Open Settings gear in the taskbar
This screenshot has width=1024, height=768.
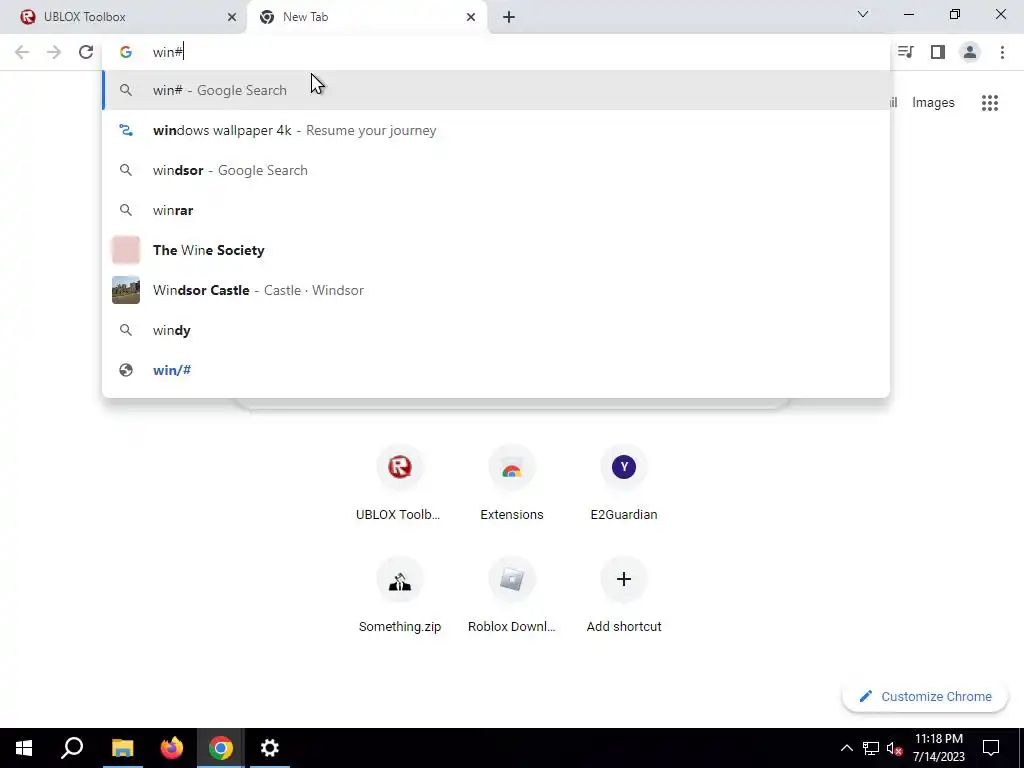(x=270, y=748)
